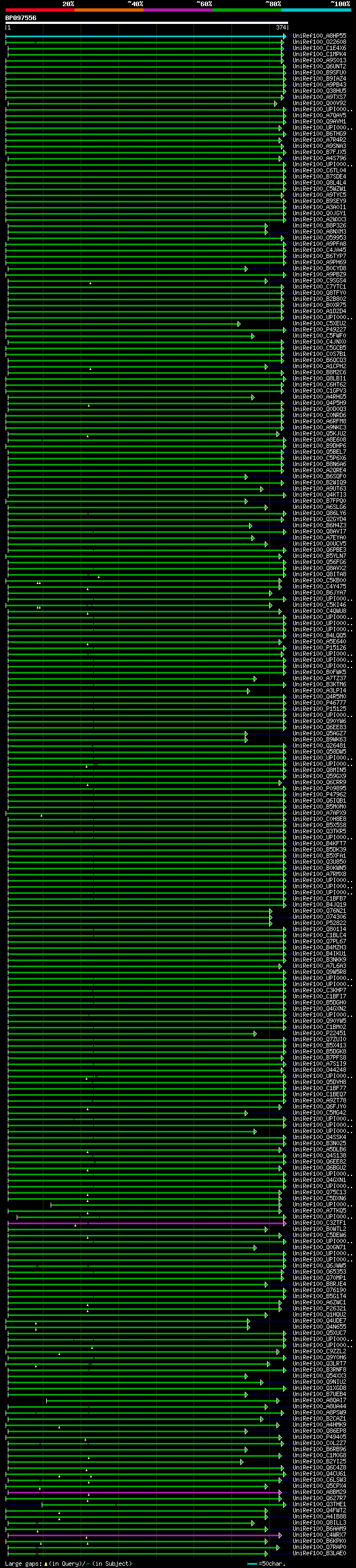Screen dimensions: 356x1568
Task: Select hit UniRef100_A3A0I1
Action: coord(319,207)
